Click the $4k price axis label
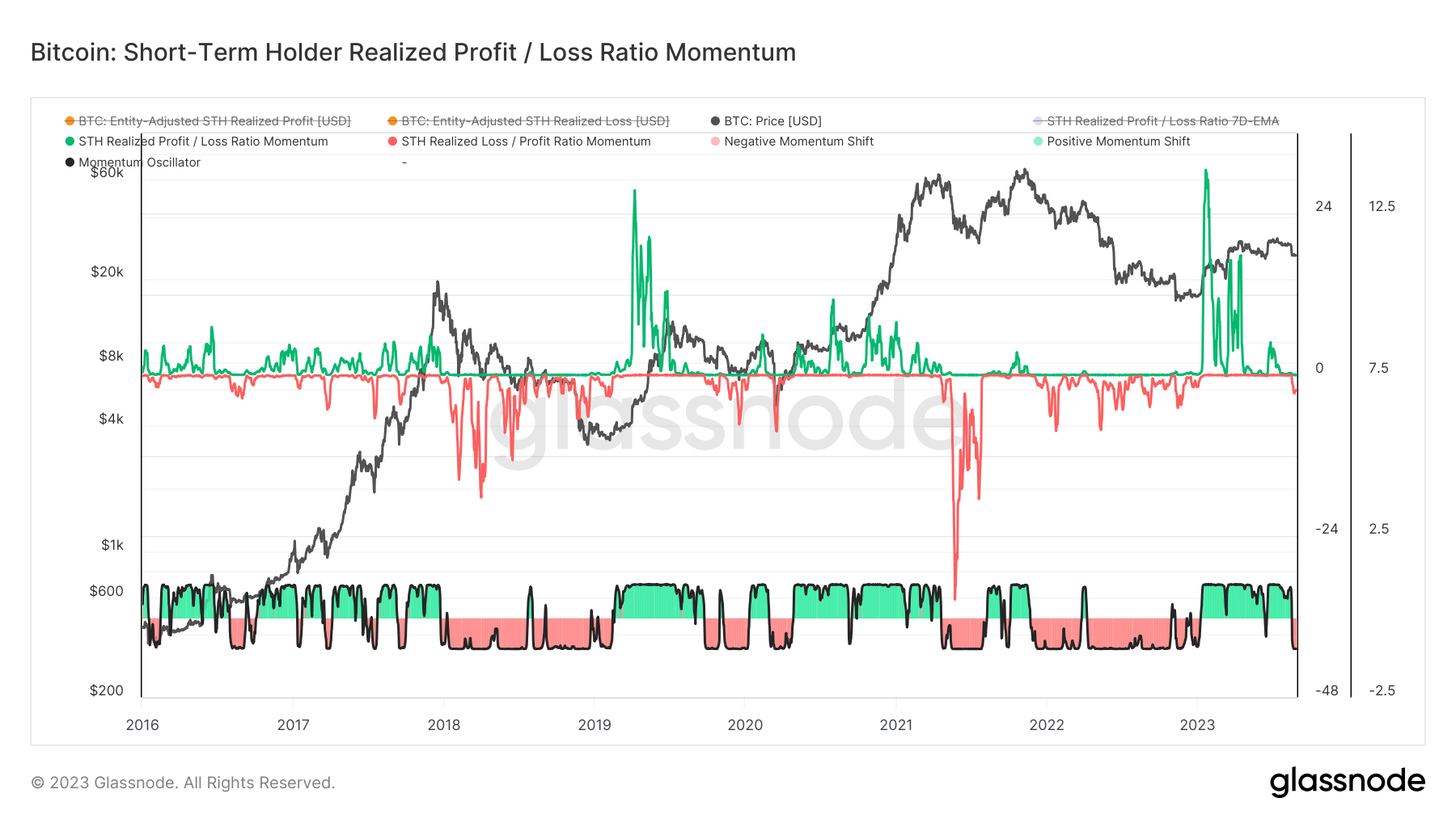 pos(111,419)
